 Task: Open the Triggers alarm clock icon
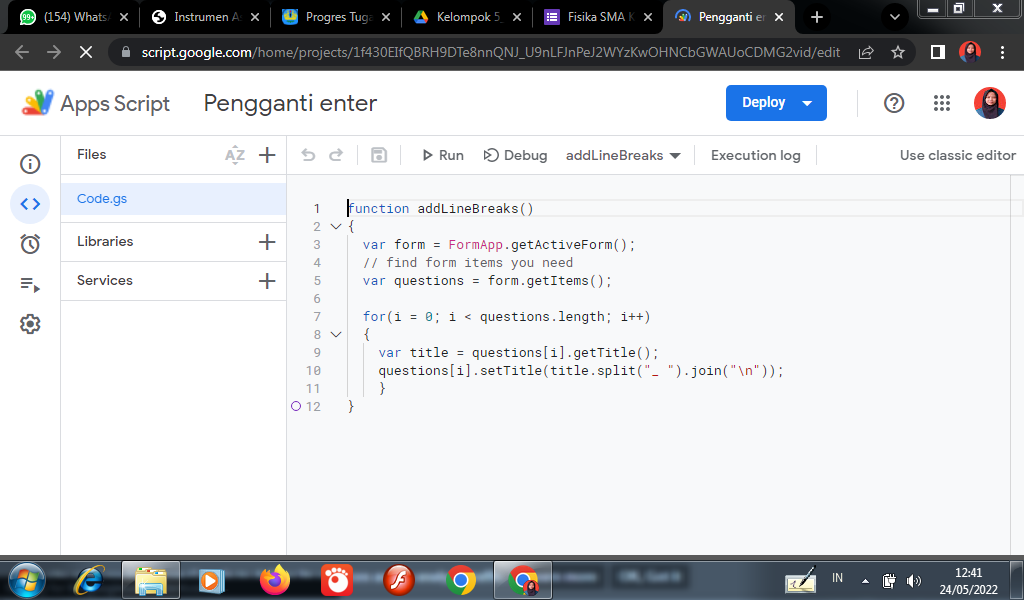30,244
